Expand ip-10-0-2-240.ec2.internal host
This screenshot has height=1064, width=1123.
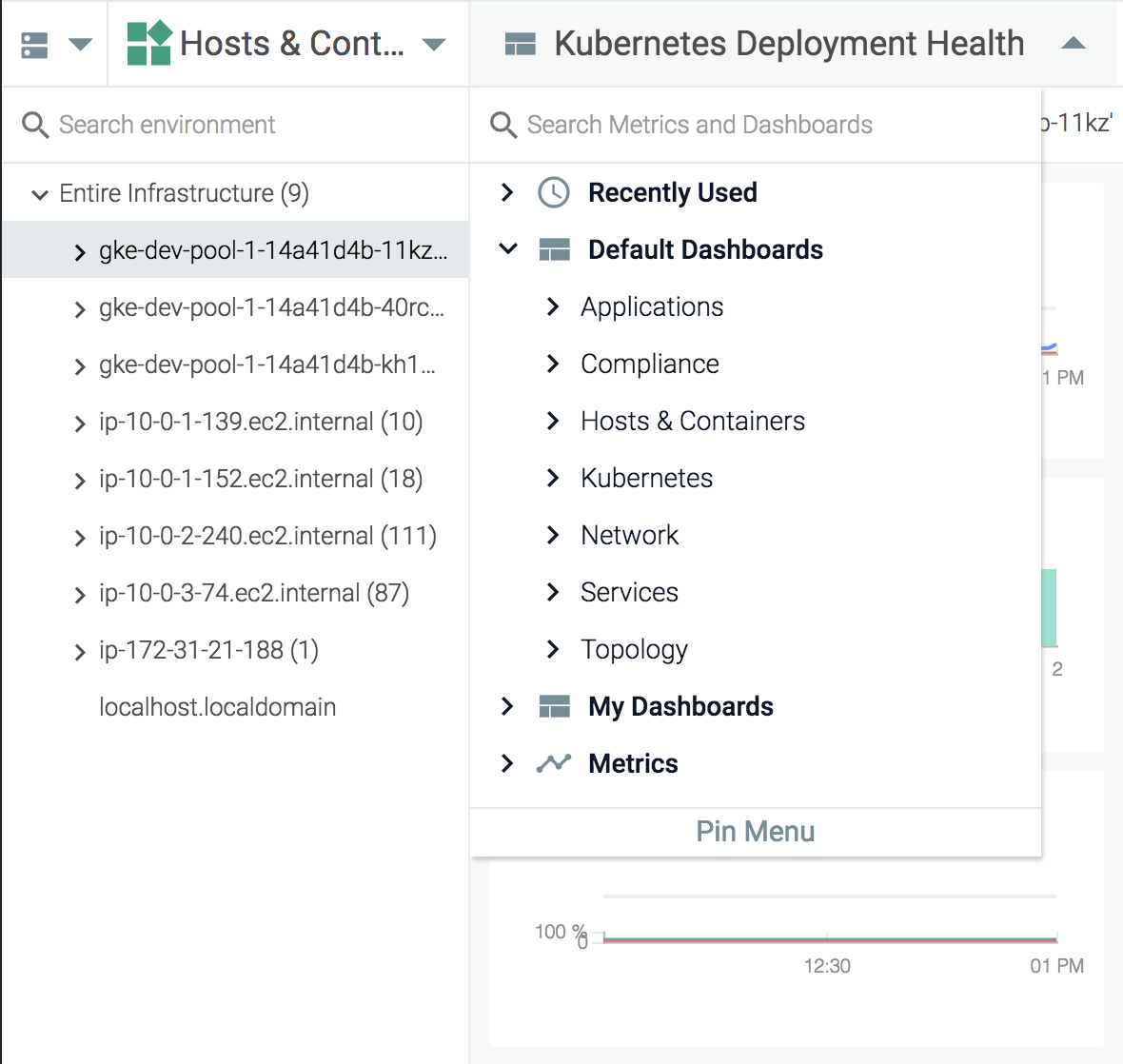pyautogui.click(x=80, y=538)
